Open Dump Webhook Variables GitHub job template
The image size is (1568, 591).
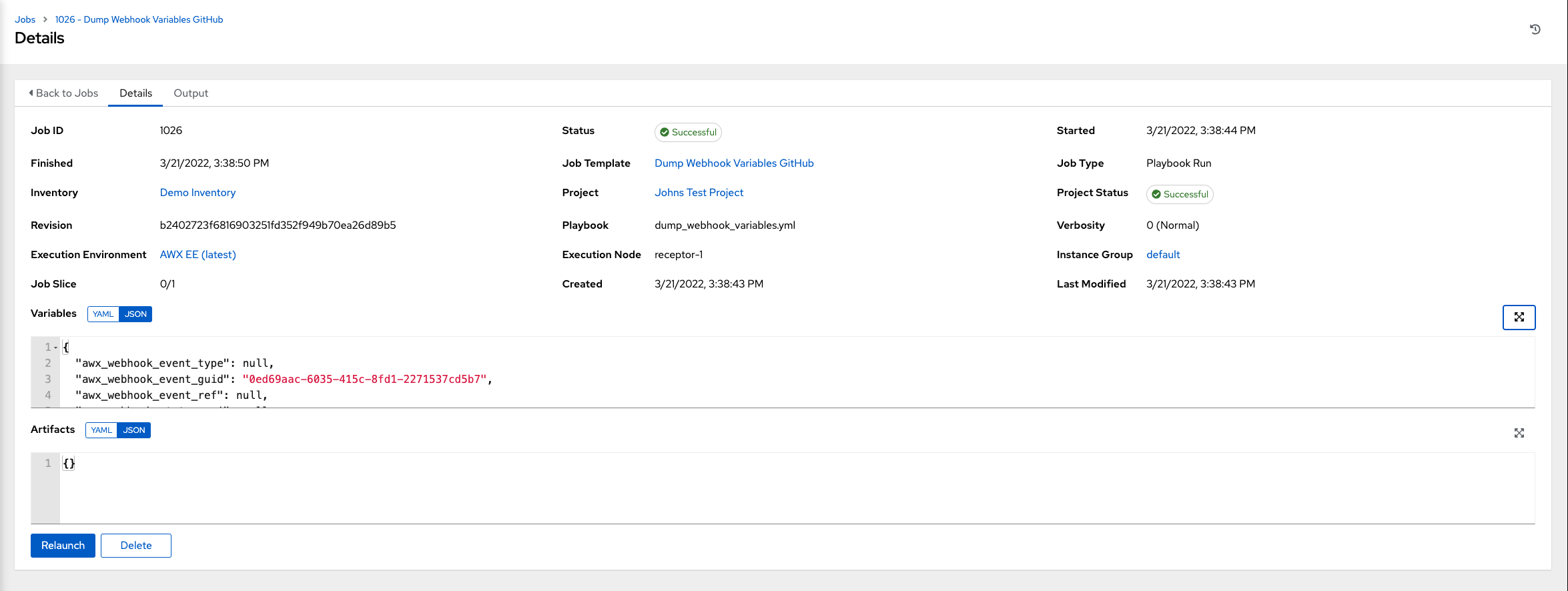click(734, 163)
